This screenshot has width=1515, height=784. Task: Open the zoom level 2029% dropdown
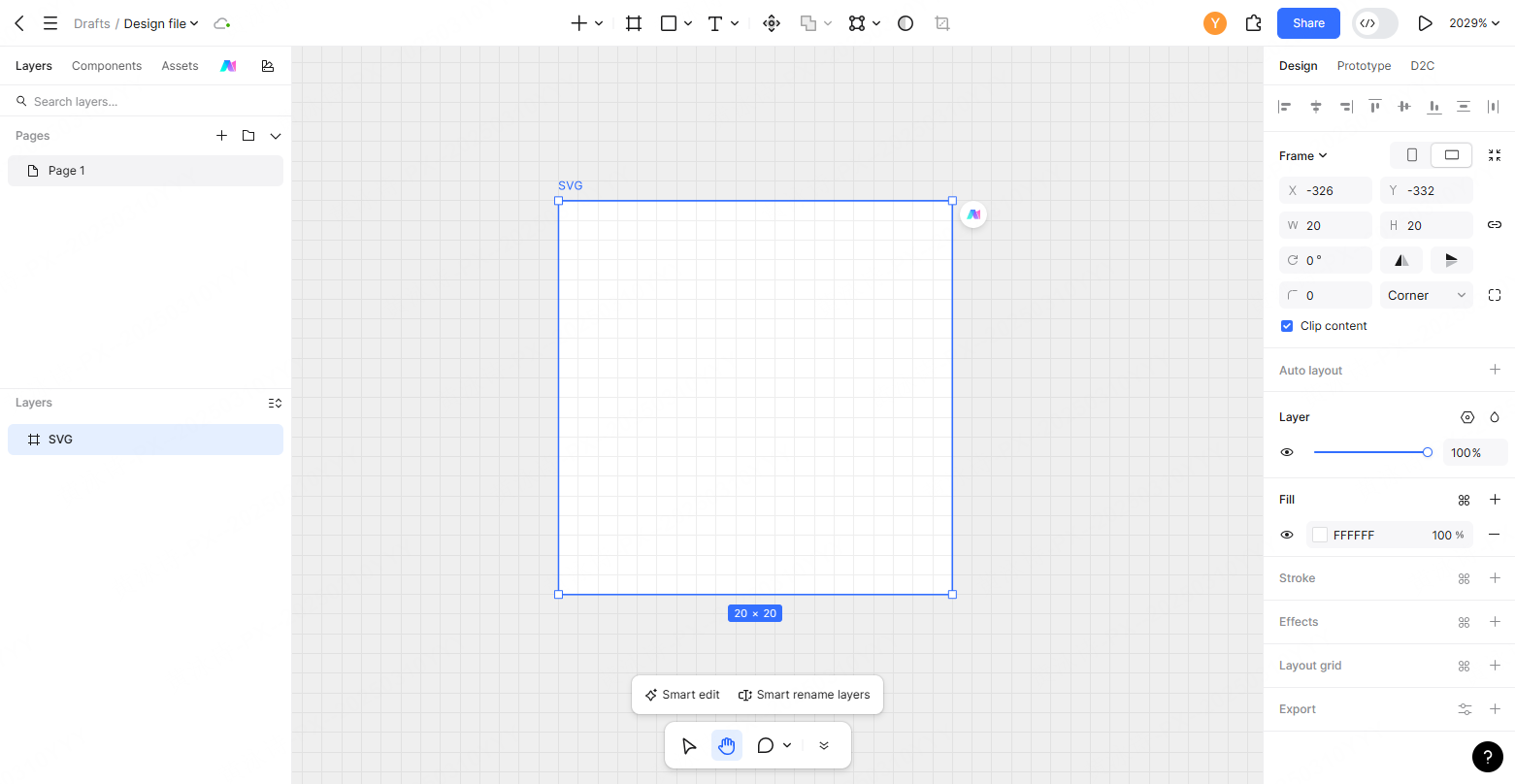click(1474, 23)
